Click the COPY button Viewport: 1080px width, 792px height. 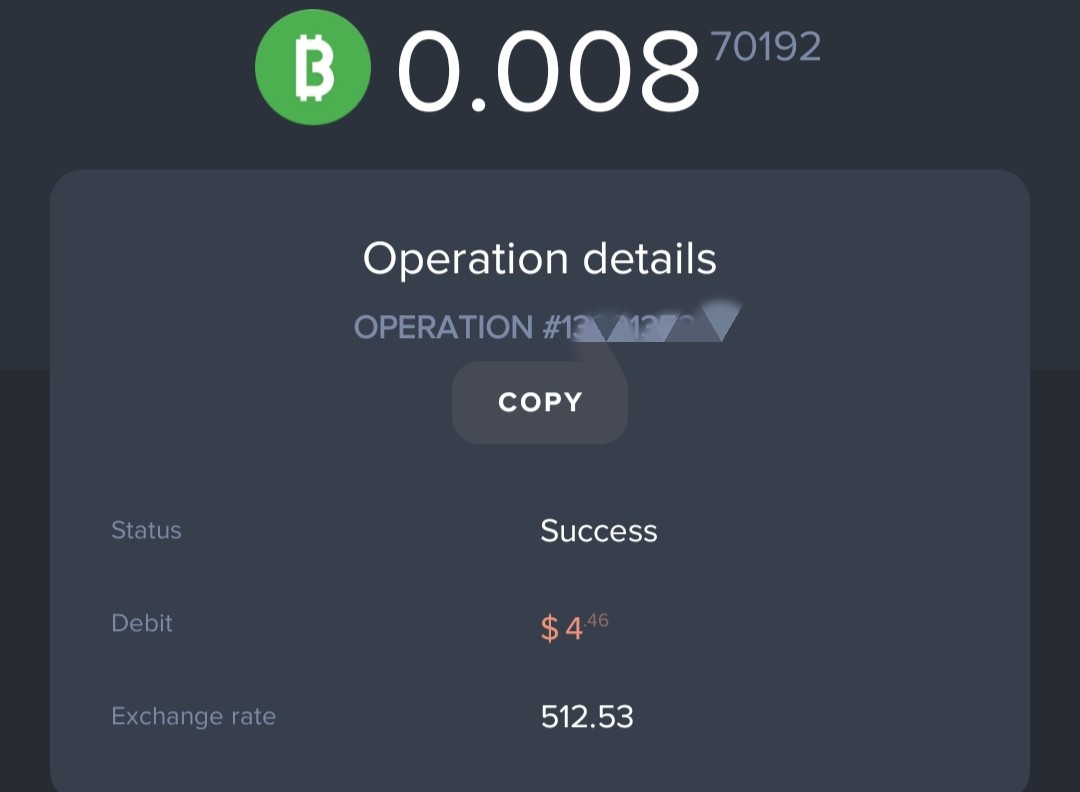tap(540, 402)
